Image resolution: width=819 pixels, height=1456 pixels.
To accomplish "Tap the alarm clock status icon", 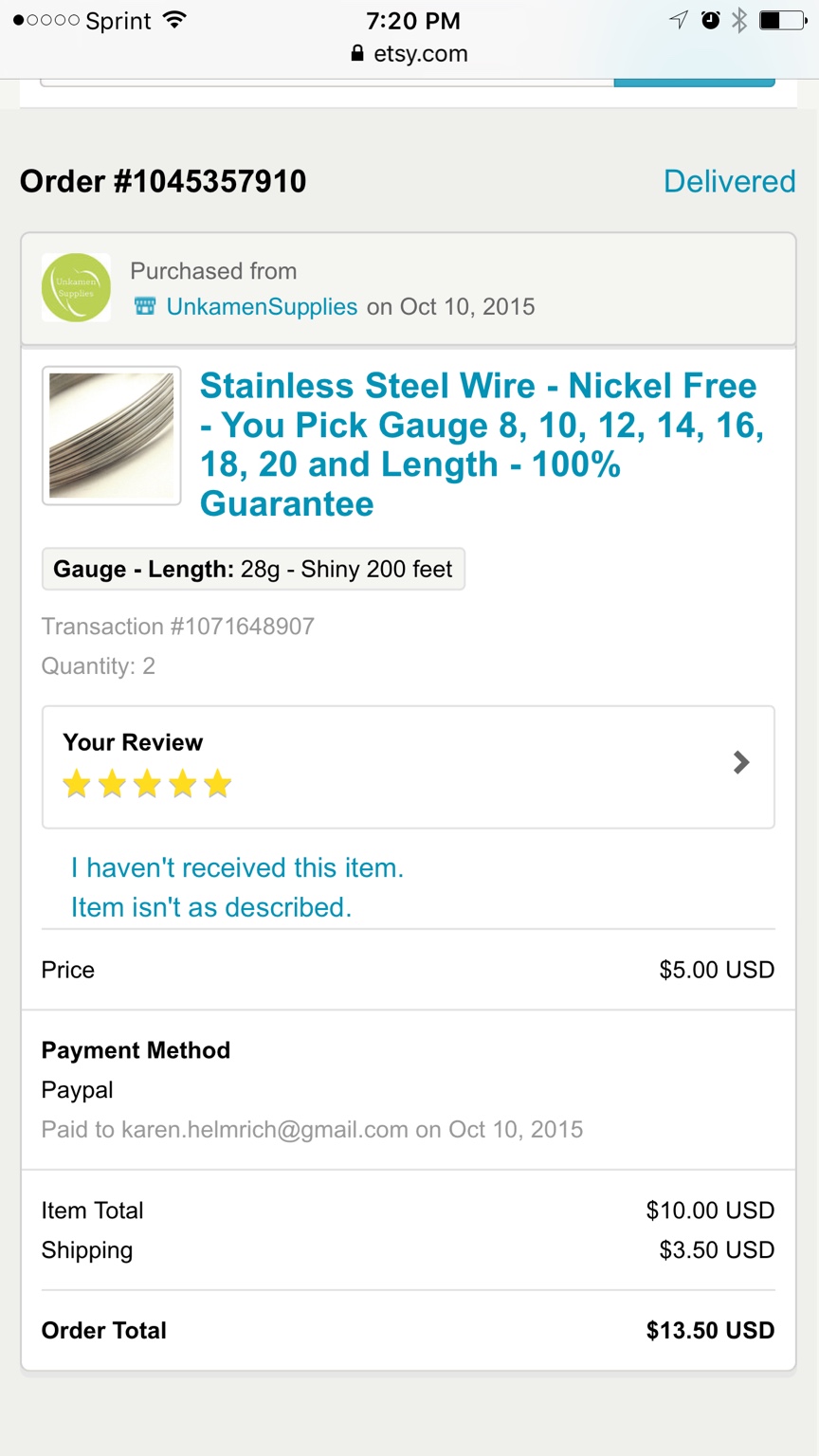I will [x=710, y=20].
